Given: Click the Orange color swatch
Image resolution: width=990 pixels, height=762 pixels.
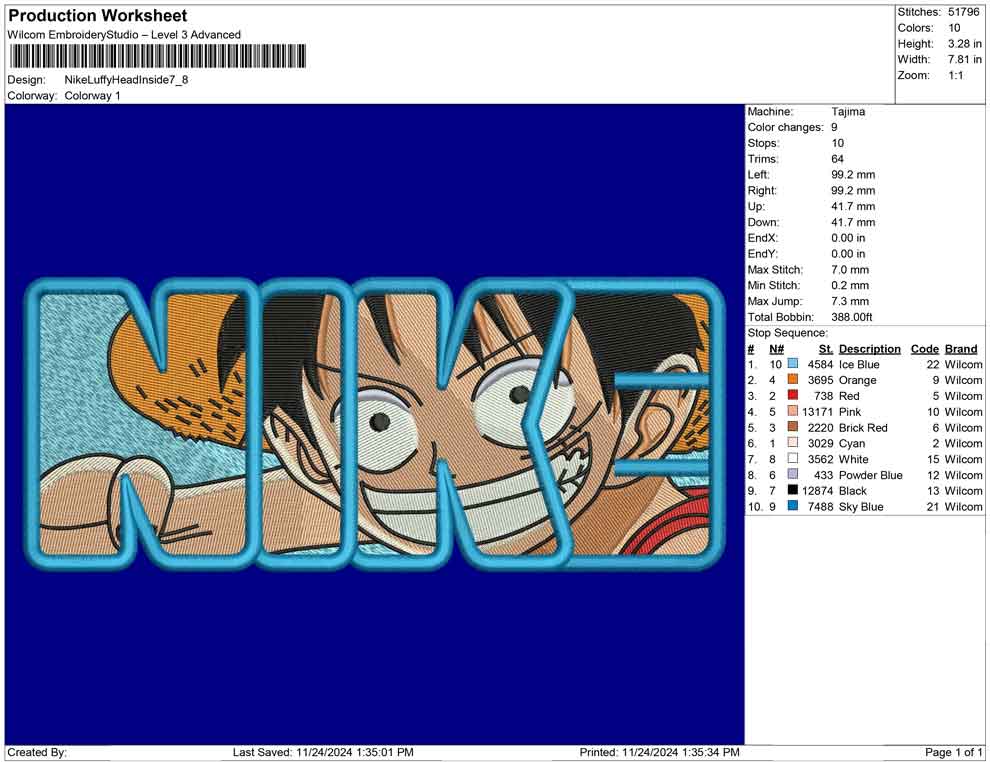Looking at the screenshot, I should pos(792,379).
